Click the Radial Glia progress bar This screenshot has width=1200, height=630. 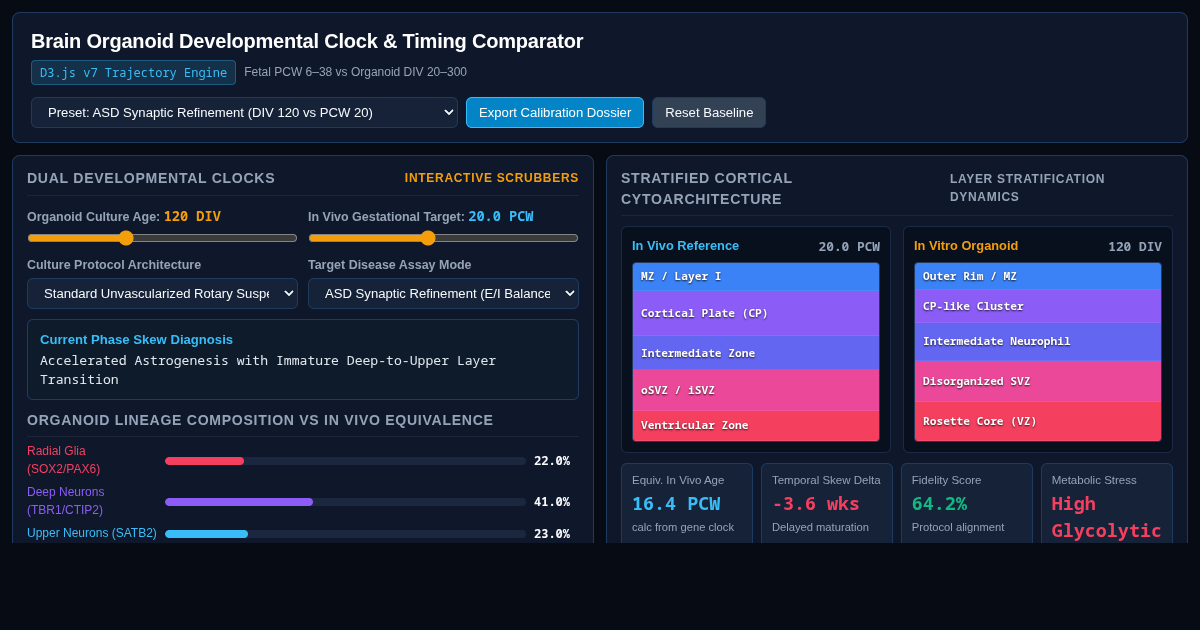[x=345, y=461]
